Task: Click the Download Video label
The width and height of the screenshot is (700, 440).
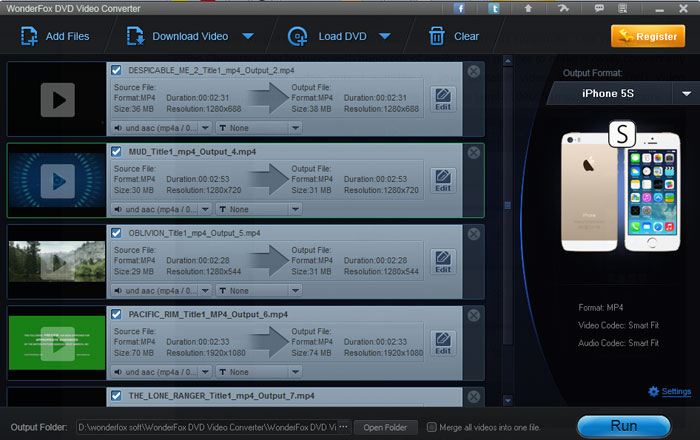Action: pyautogui.click(x=190, y=36)
